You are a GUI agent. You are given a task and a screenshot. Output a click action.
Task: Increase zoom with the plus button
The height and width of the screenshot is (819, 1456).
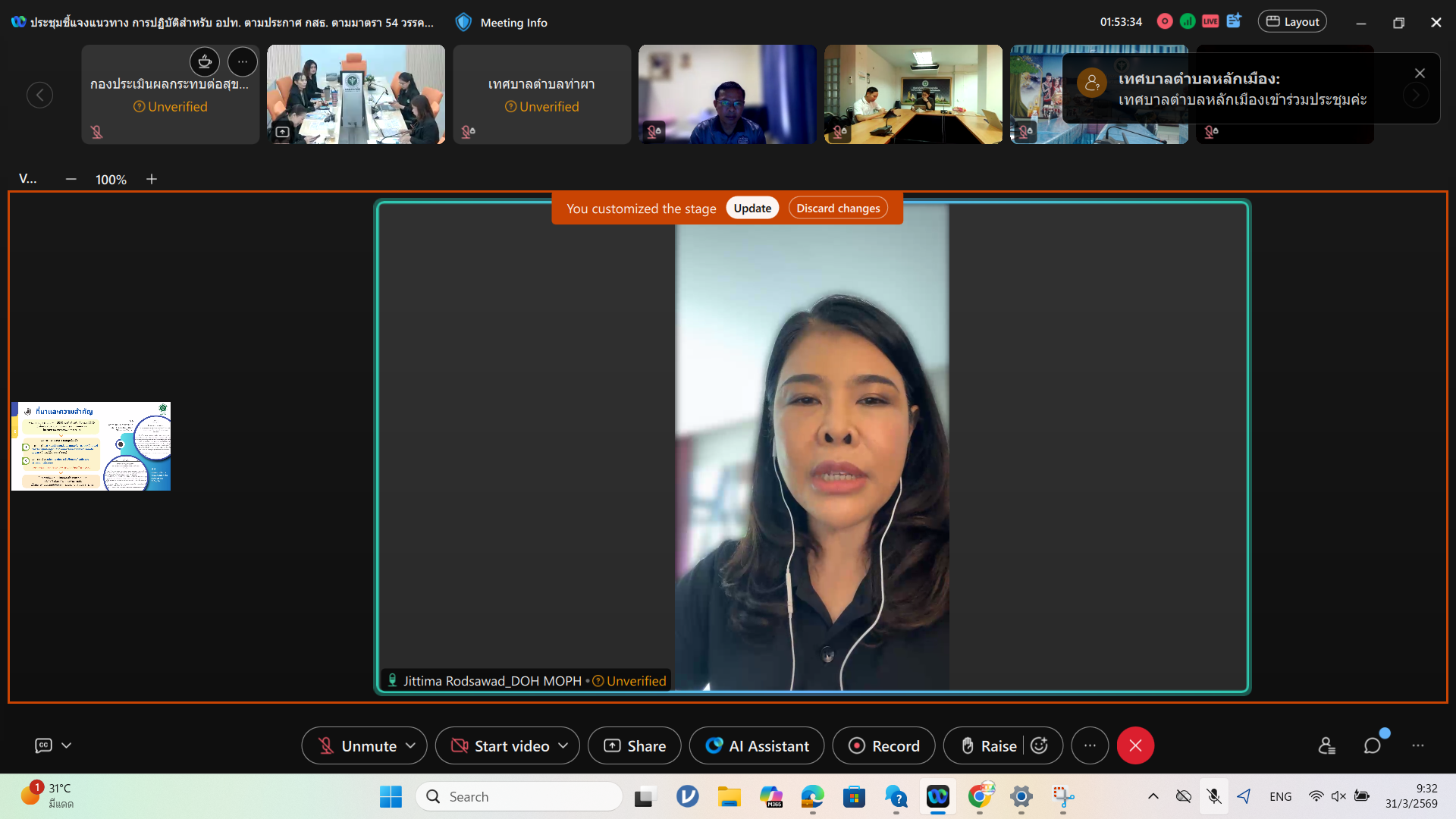[x=152, y=180]
